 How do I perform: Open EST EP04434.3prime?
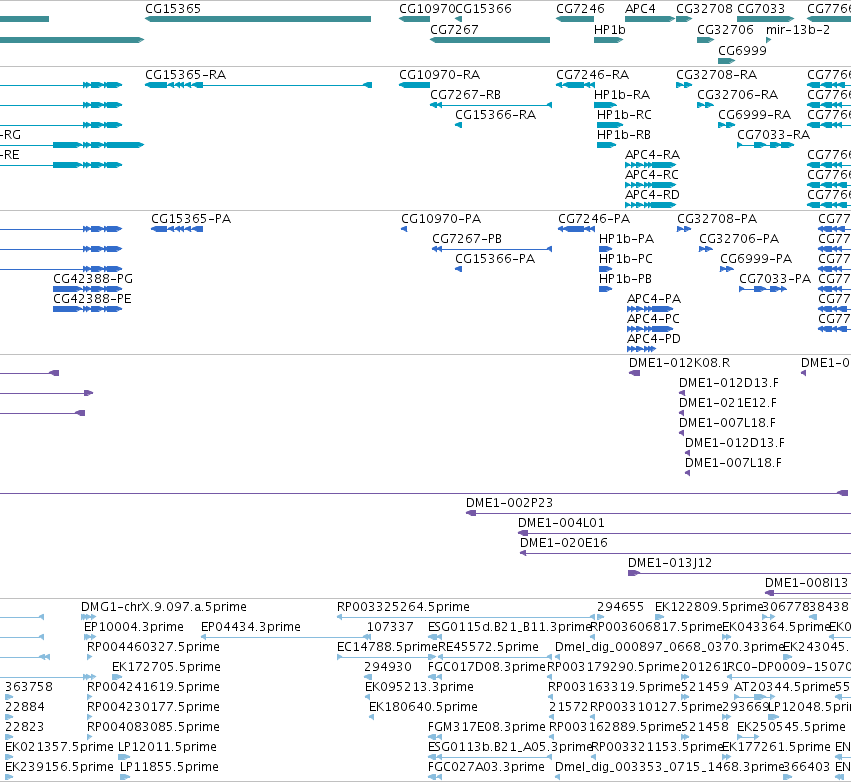click(x=251, y=627)
